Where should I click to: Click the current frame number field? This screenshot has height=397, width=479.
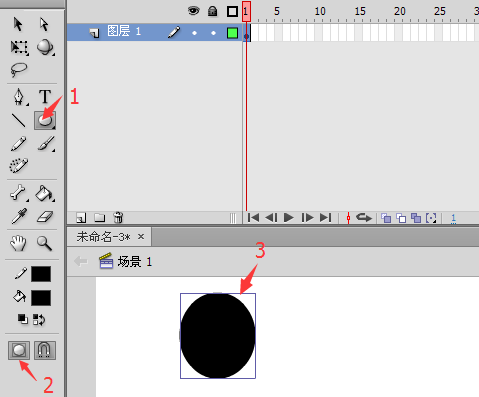(x=453, y=218)
